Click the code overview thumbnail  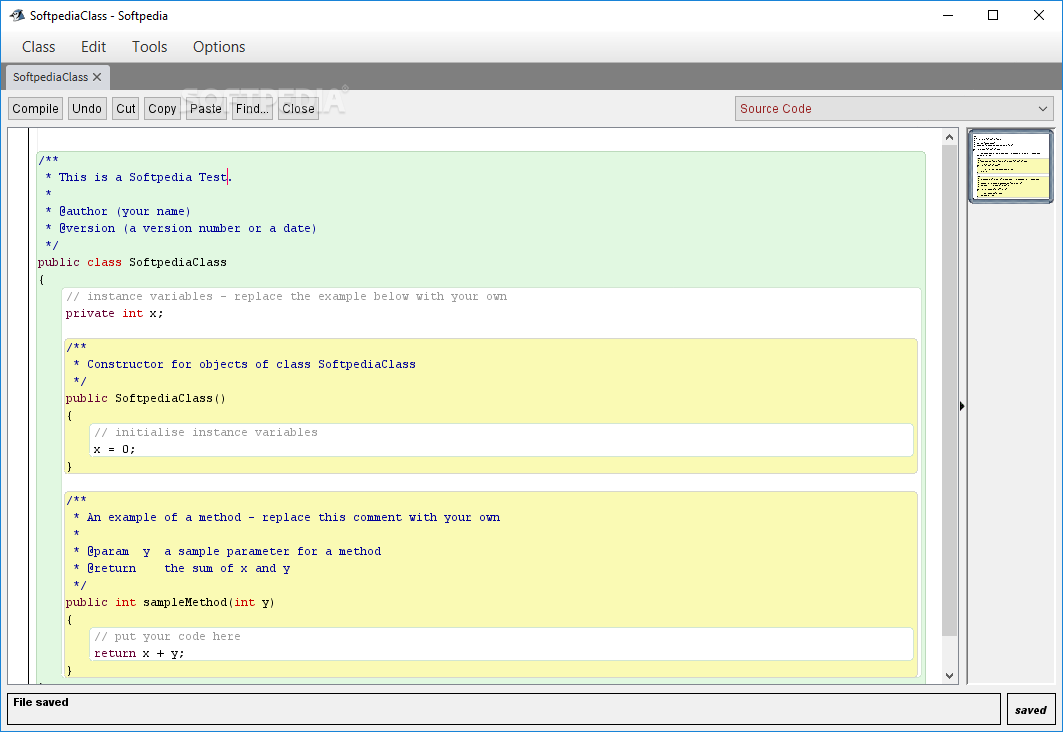point(1011,166)
